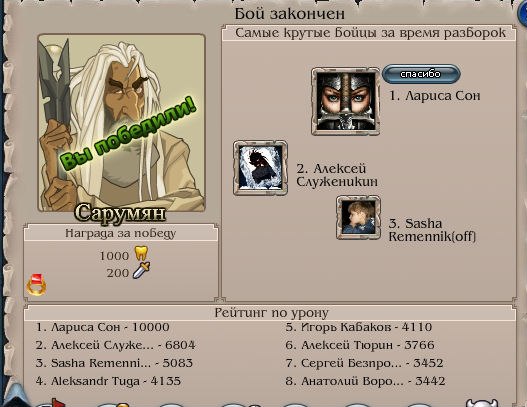Screen dimensions: 527x407
Task: Click Sasha Remennik's child photo avatar
Action: (358, 218)
